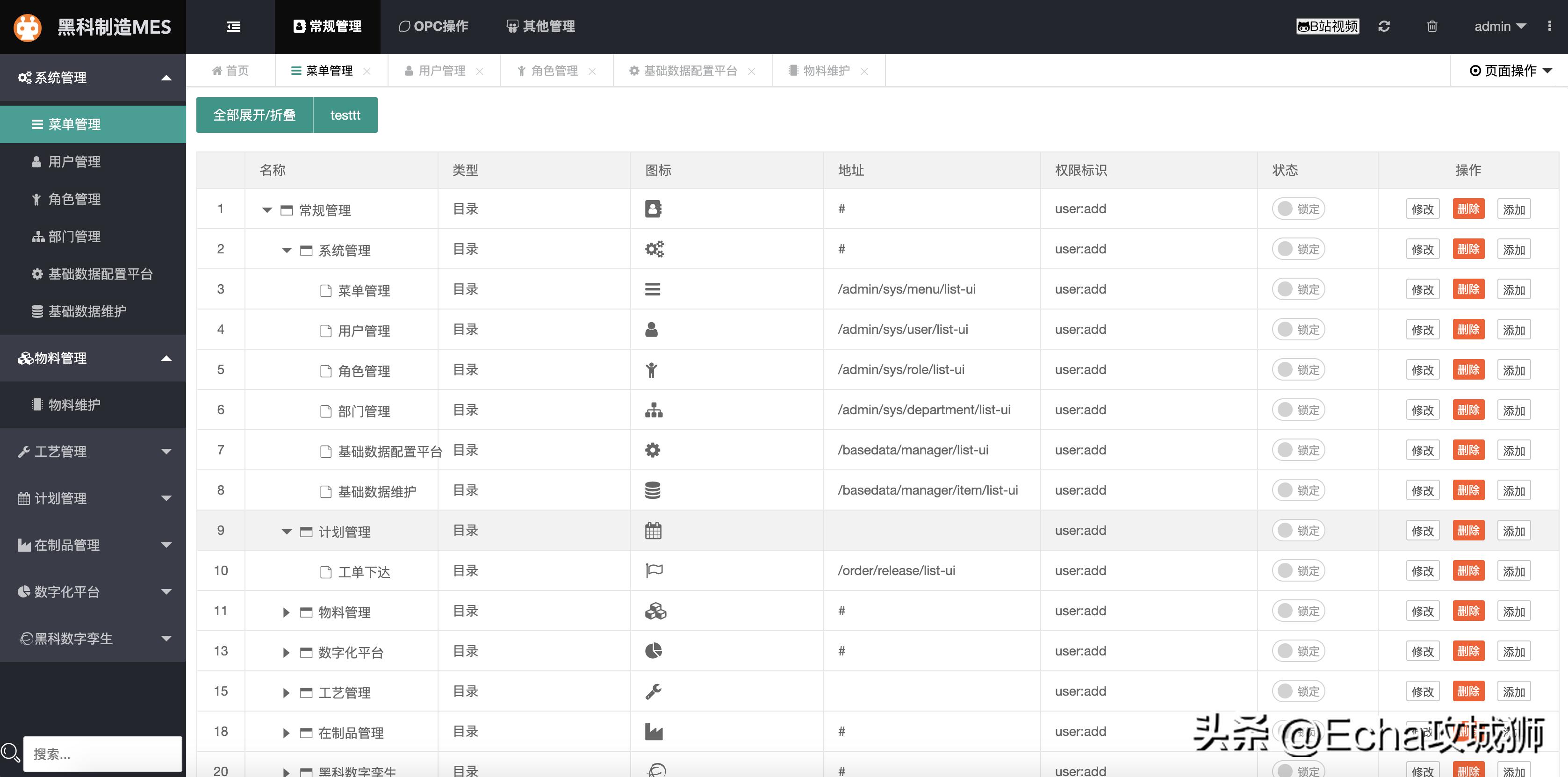
Task: Toggle the 锁定 switch on the 计划管理 row
Action: (1298, 530)
